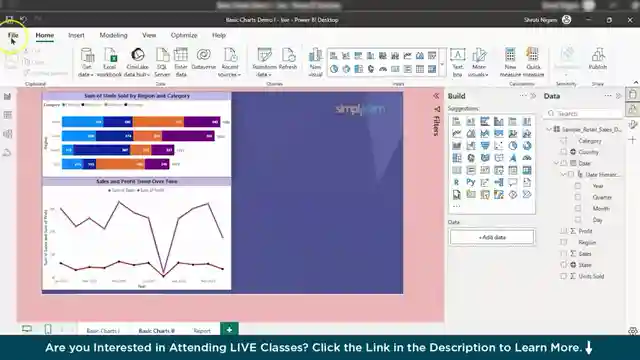Select the funnel visual in Build pane
The width and height of the screenshot is (640, 360).
click(484, 146)
